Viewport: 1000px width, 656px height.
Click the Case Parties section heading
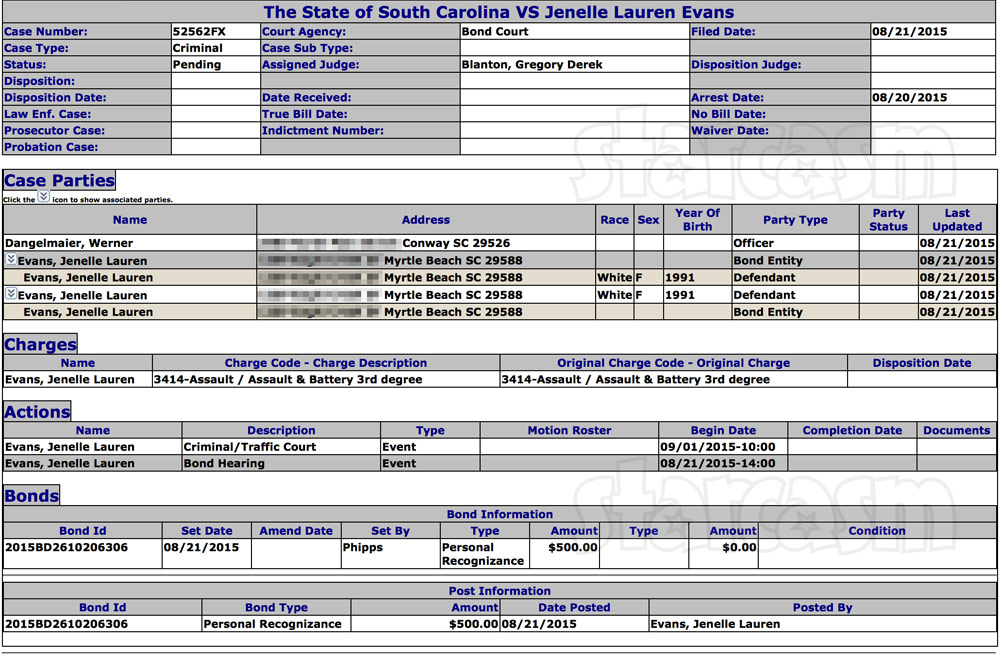(x=59, y=180)
